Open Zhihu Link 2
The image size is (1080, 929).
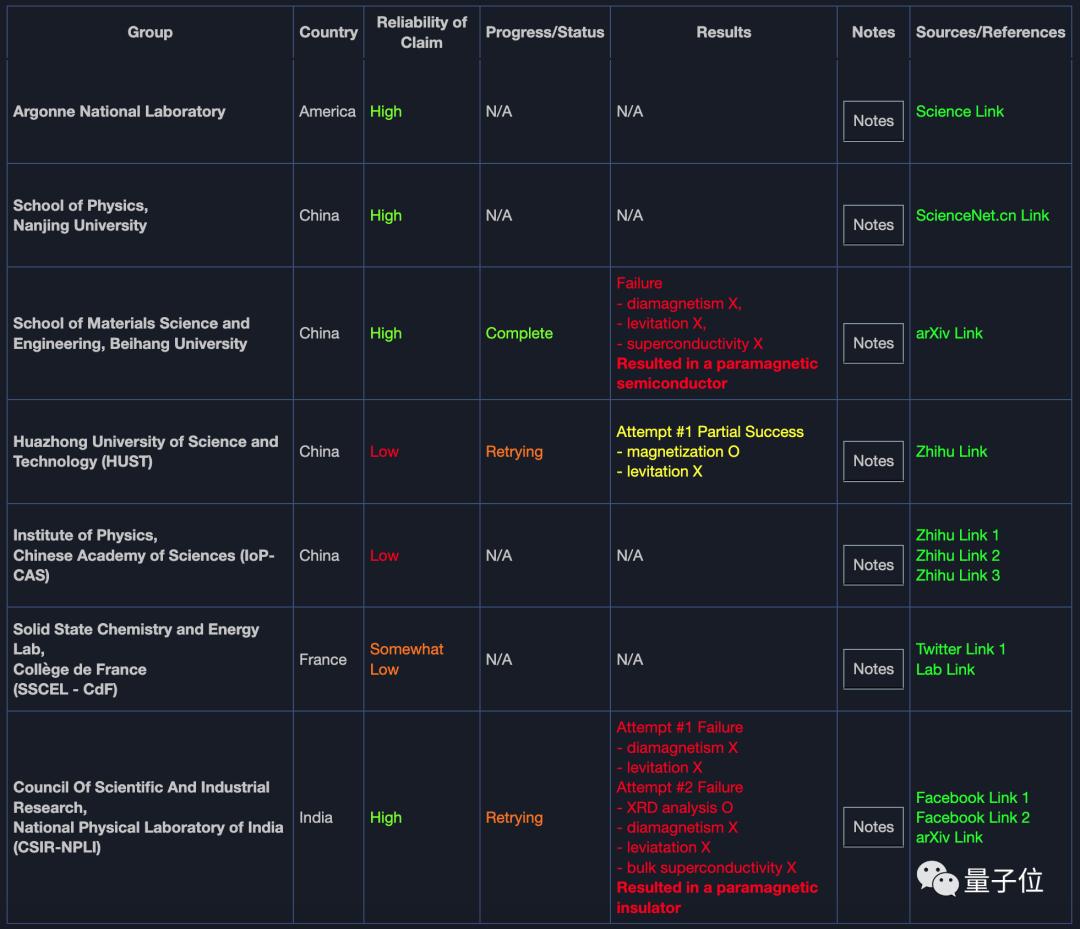(x=957, y=556)
